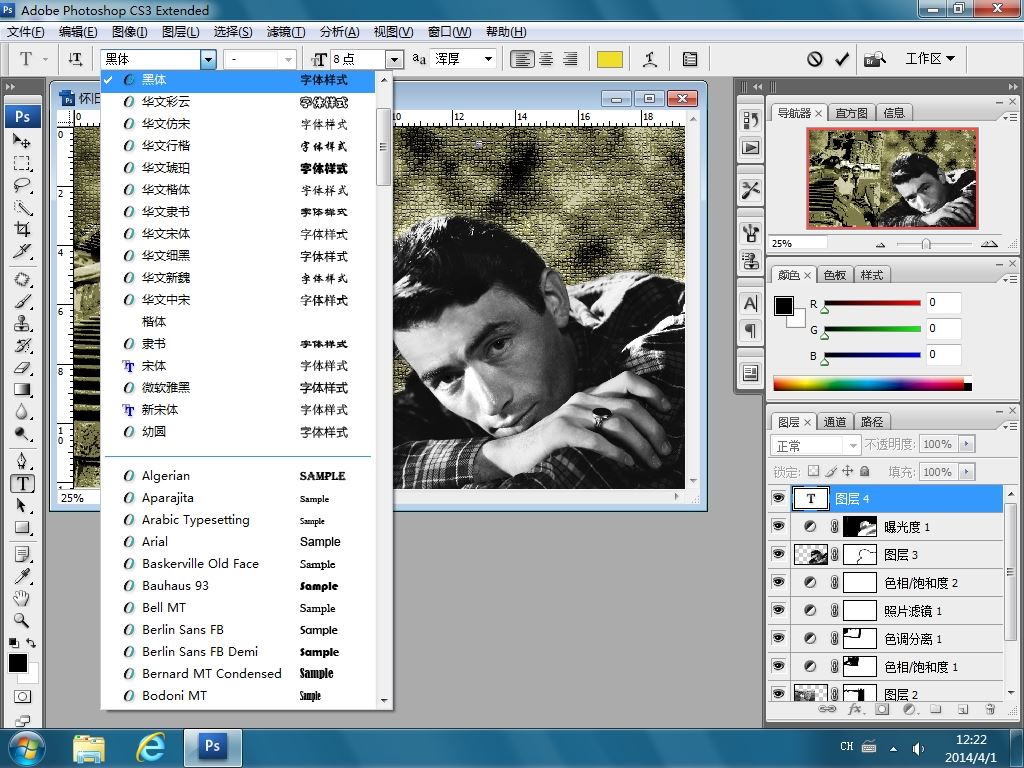Select the Eraser tool
This screenshot has width=1024, height=768.
pyautogui.click(x=22, y=368)
